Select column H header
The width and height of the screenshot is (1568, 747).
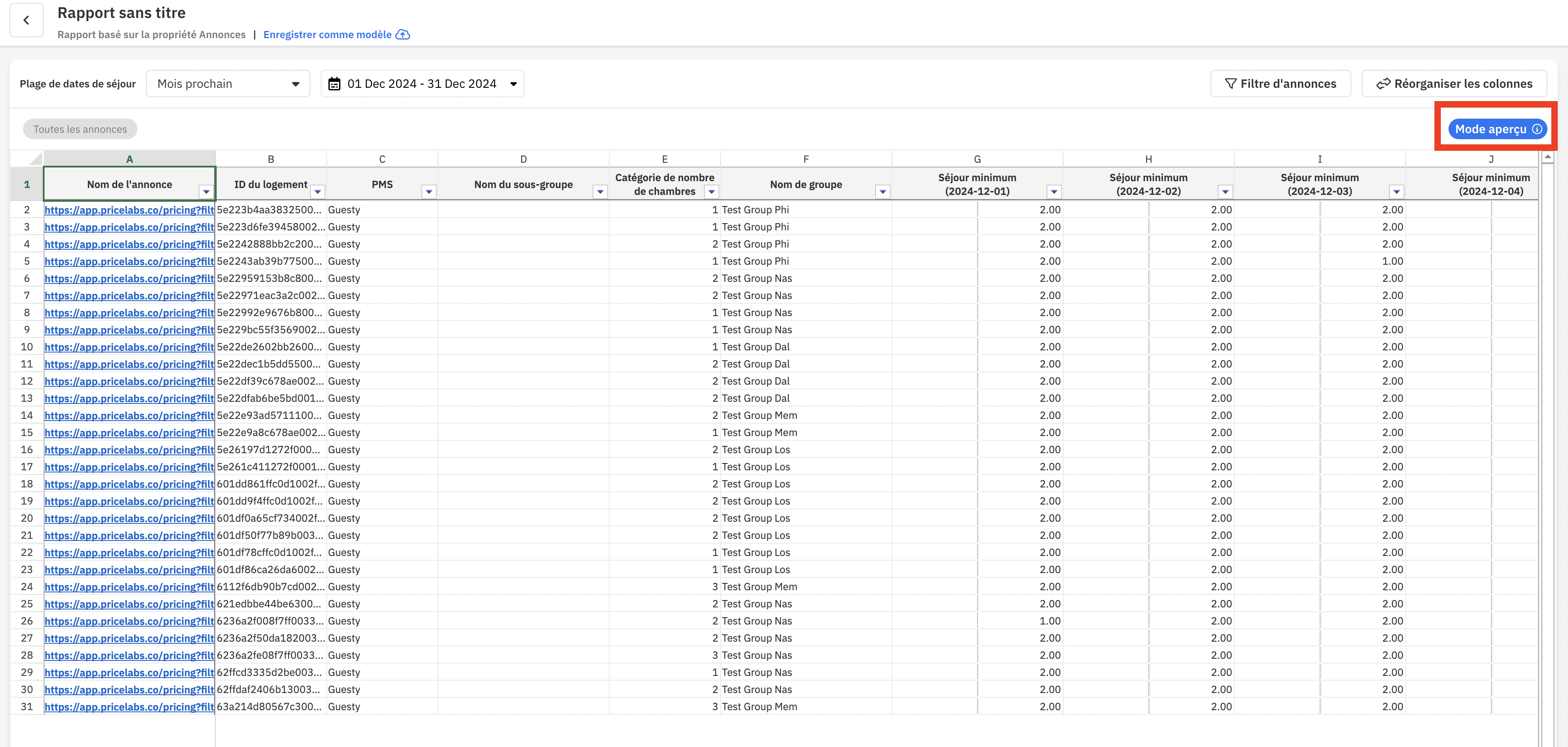tap(1149, 159)
